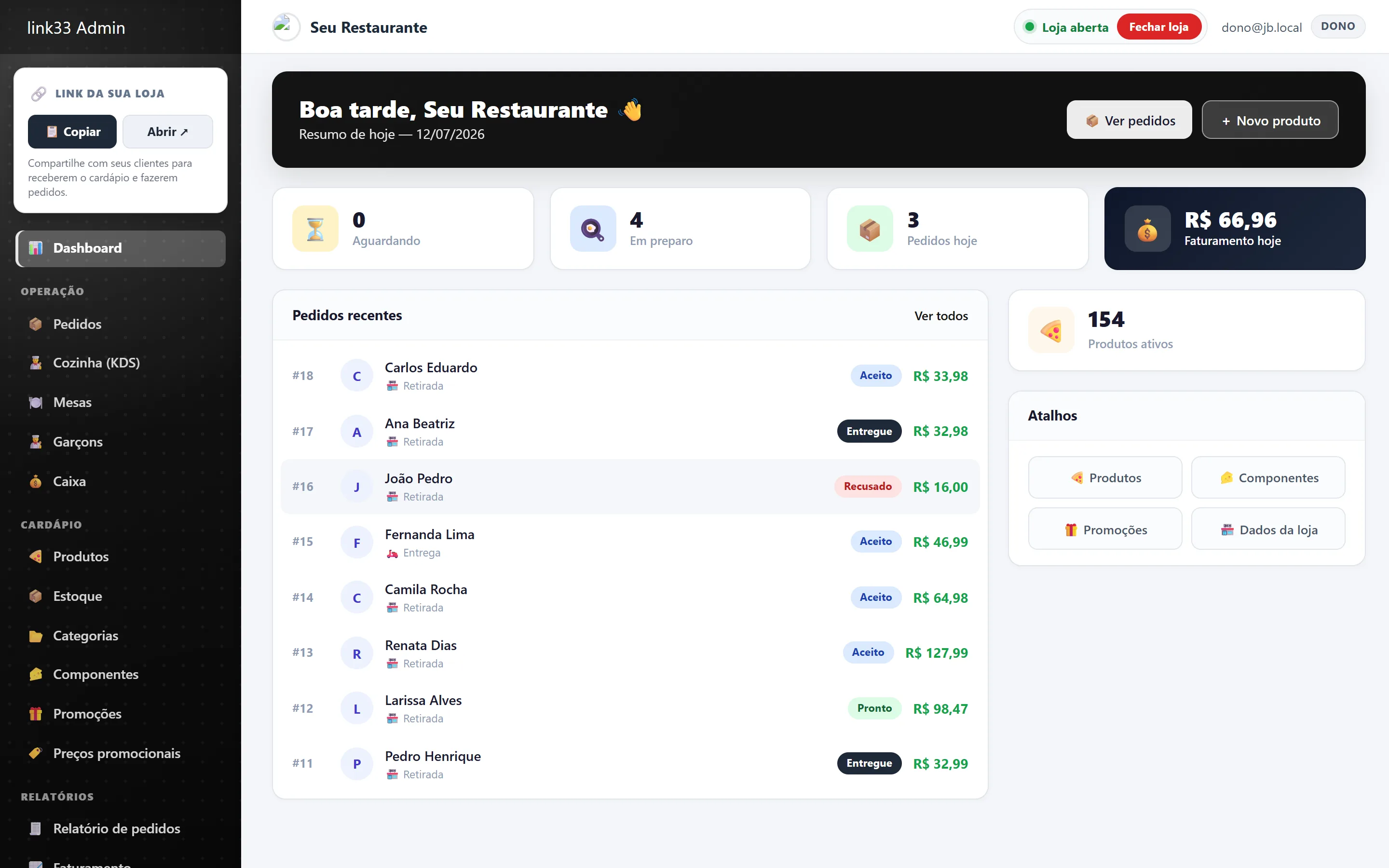Screen dimensions: 1389x868
Task: Click the restaurant logo avatar in header
Action: (x=286, y=27)
